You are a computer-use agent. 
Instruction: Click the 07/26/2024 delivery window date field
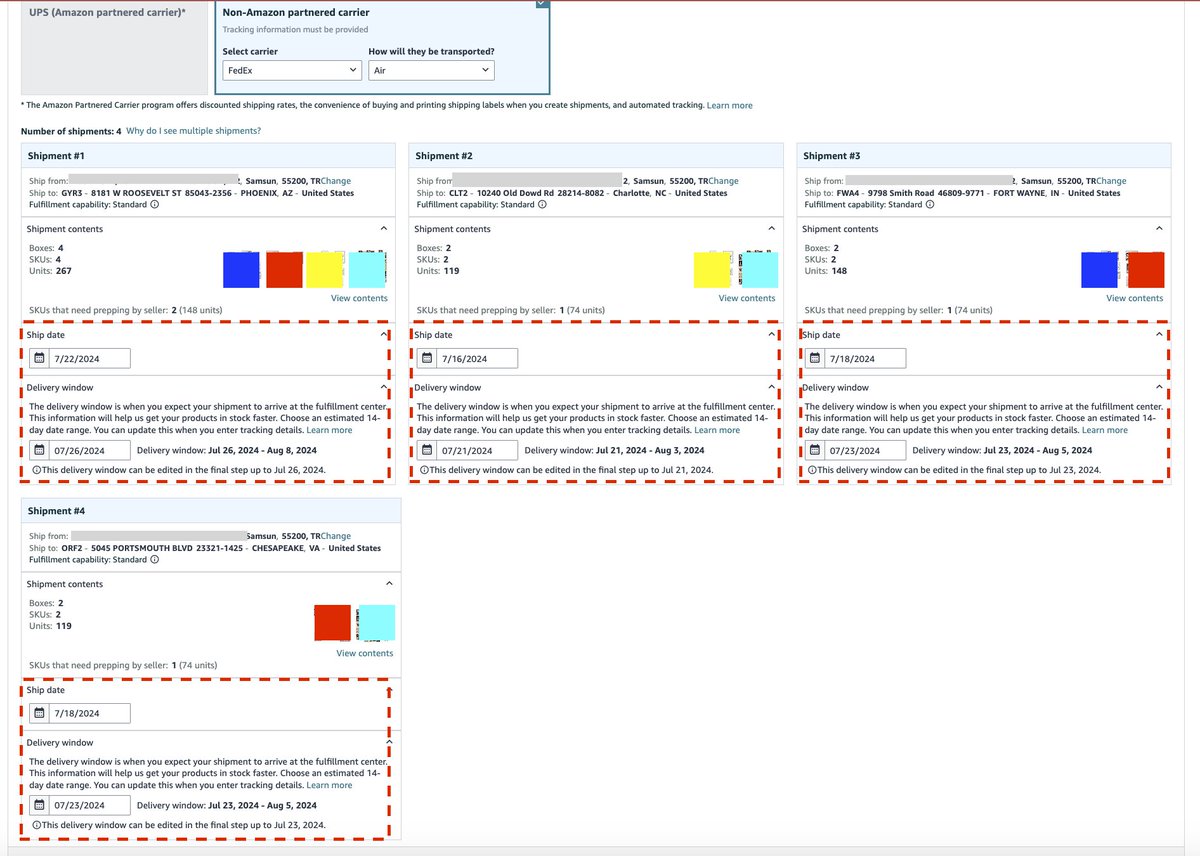click(x=80, y=450)
